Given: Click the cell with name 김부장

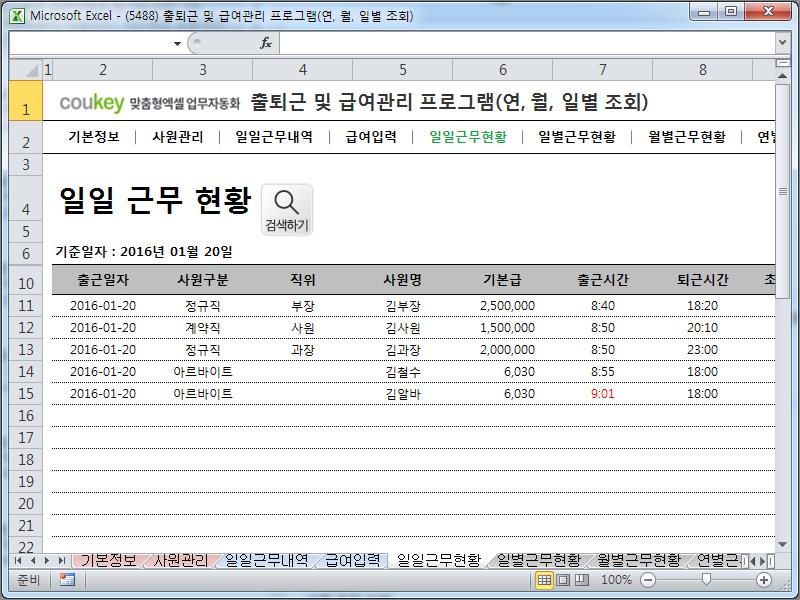Looking at the screenshot, I should [403, 306].
